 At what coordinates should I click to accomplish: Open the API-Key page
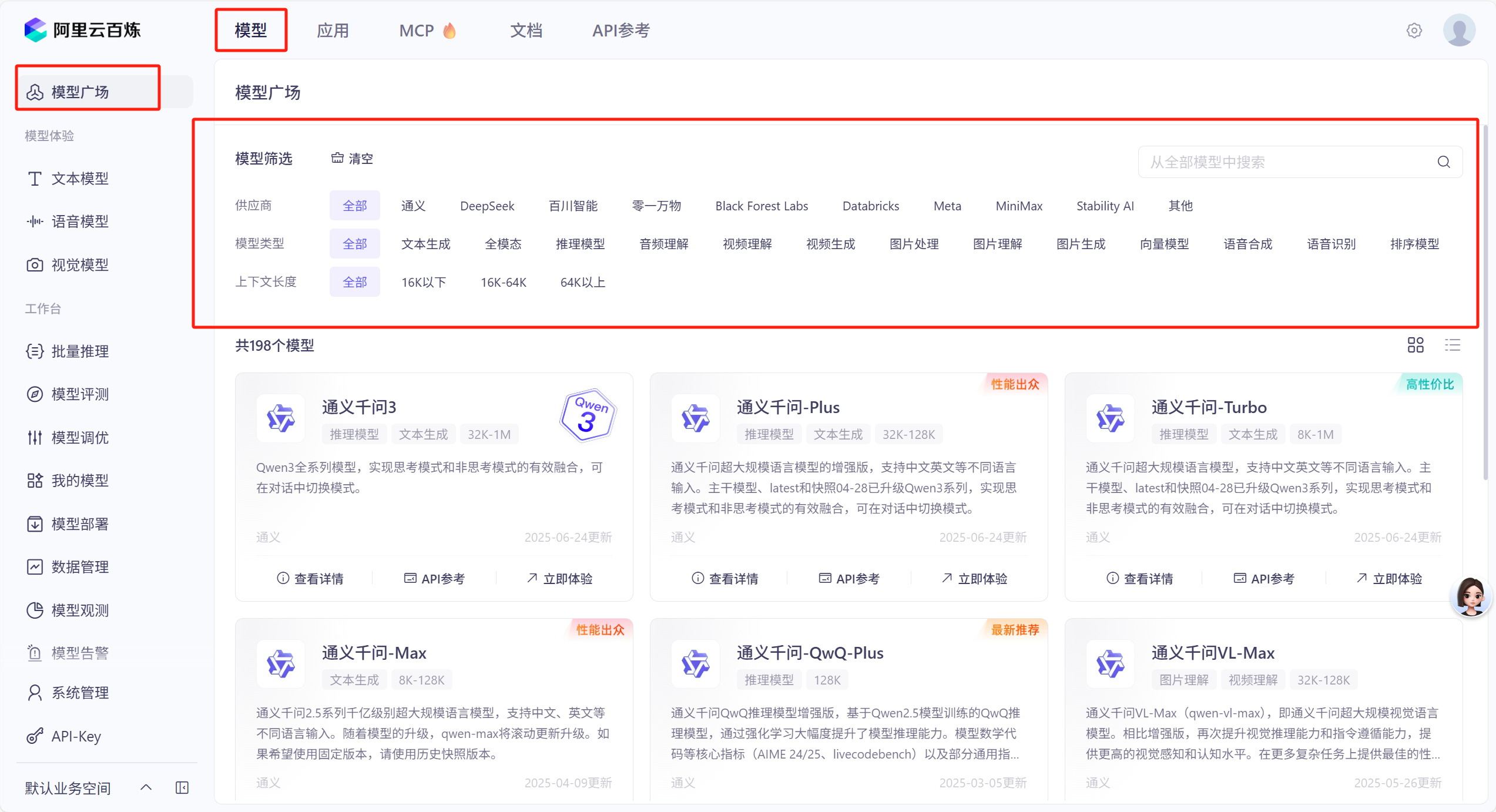[75, 736]
